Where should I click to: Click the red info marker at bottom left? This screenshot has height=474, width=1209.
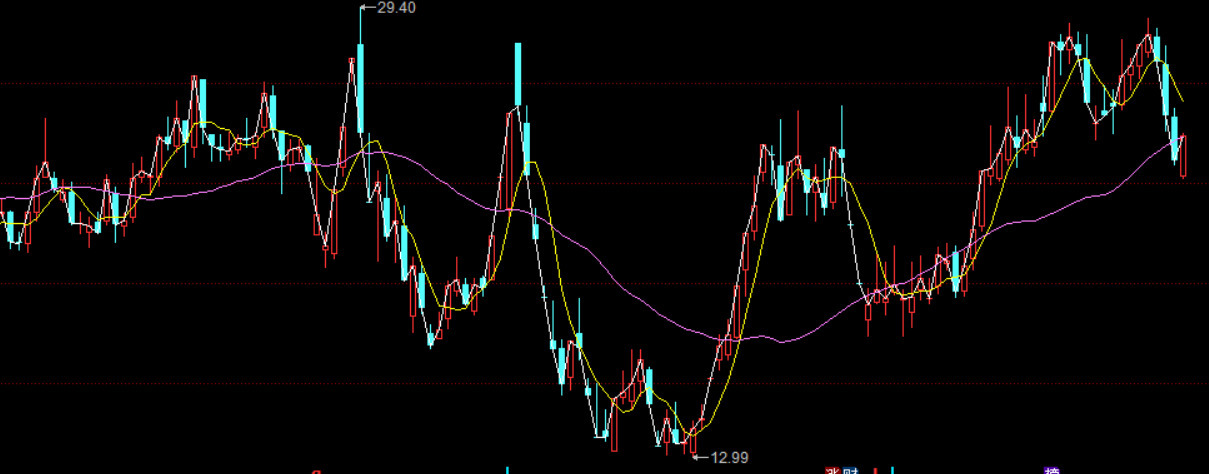316,470
